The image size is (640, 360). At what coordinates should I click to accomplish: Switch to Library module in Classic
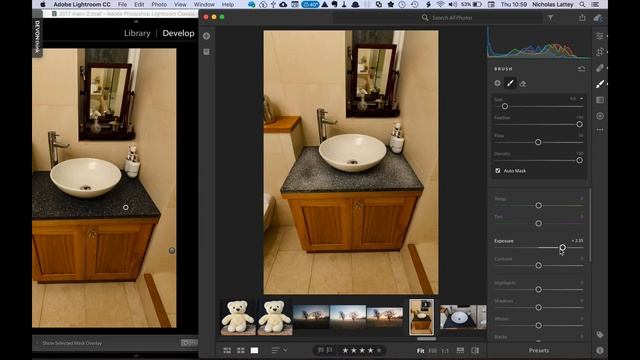click(x=137, y=33)
